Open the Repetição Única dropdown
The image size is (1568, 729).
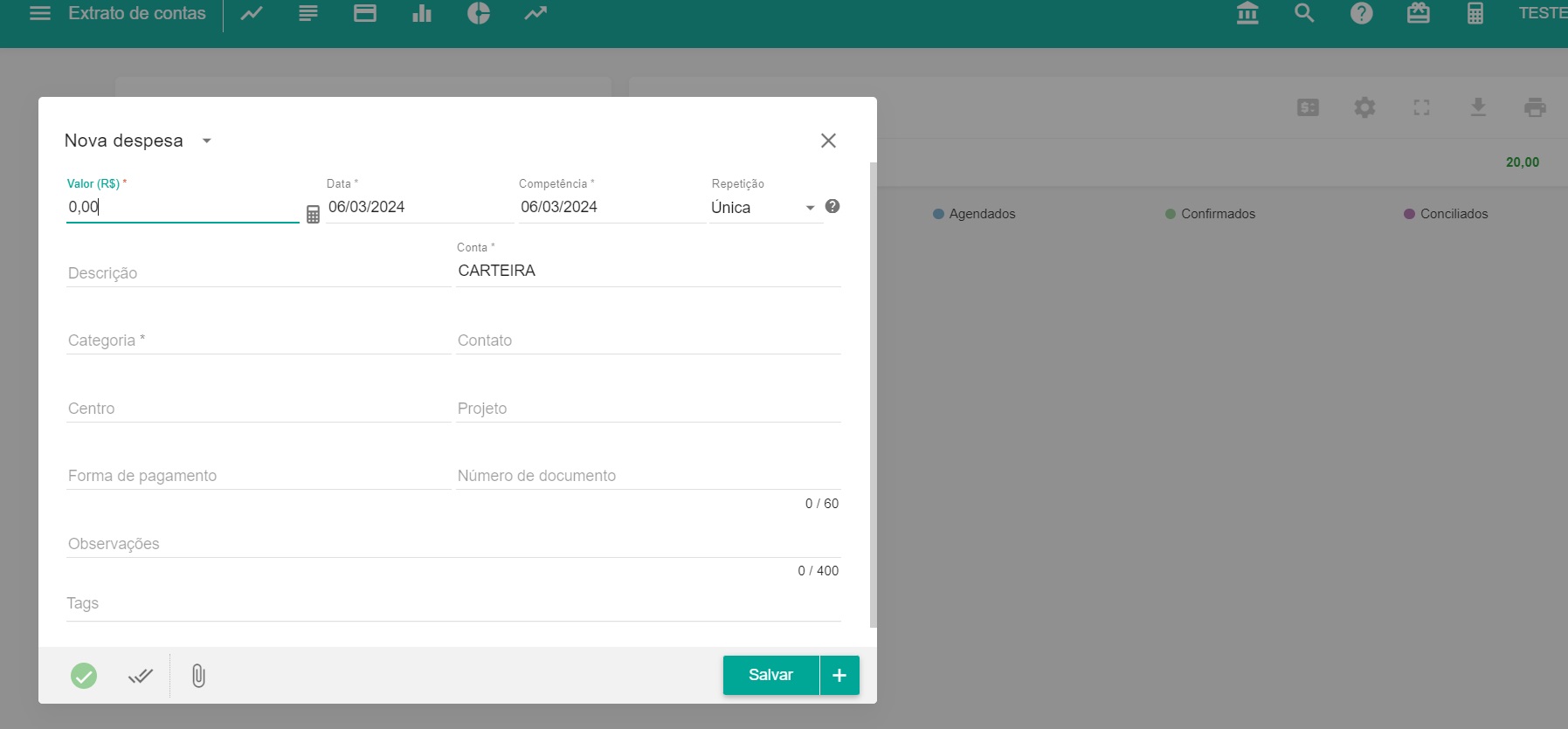pos(766,208)
